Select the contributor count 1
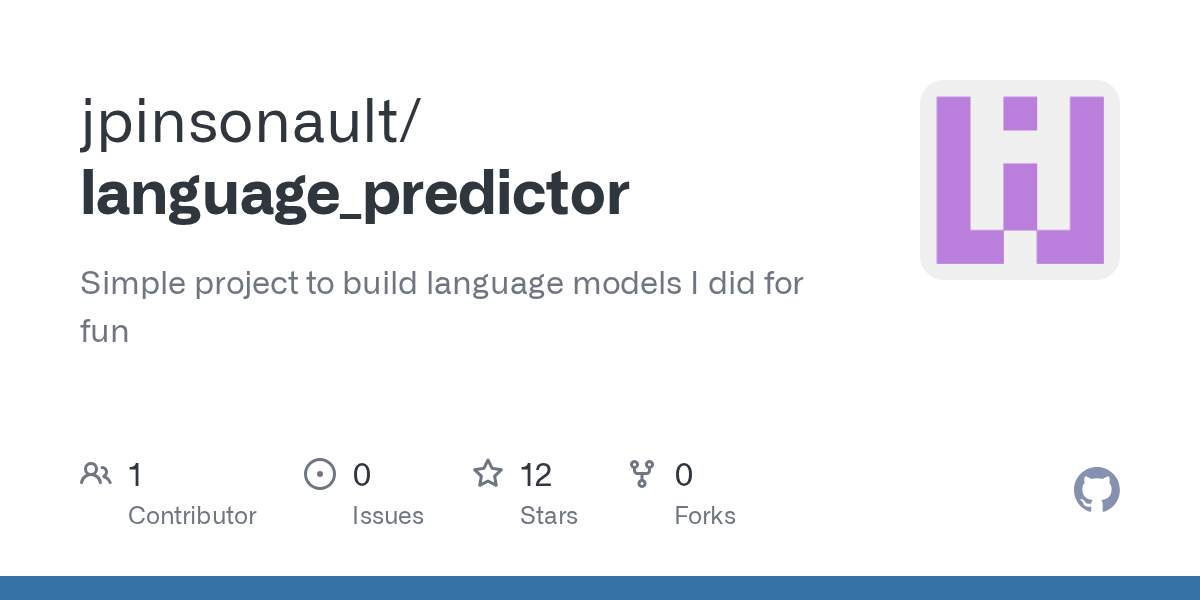Screen dimensions: 1200x600 coord(135,474)
